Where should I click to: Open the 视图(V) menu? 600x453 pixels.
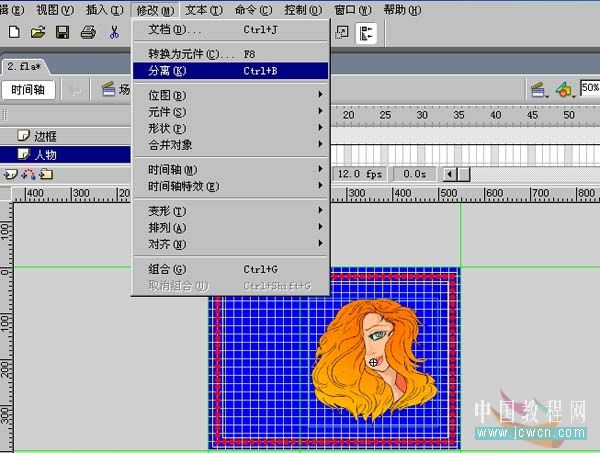(55, 10)
